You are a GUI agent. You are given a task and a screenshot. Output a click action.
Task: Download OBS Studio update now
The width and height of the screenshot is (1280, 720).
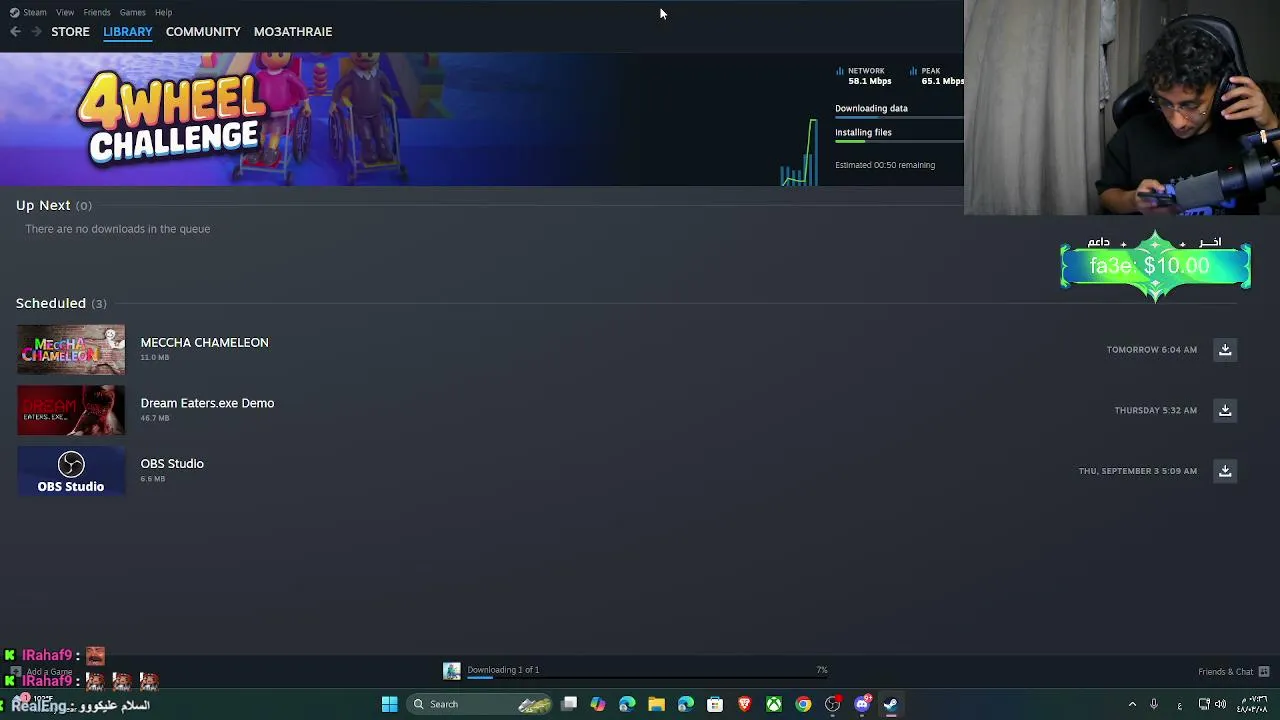[x=1225, y=471]
